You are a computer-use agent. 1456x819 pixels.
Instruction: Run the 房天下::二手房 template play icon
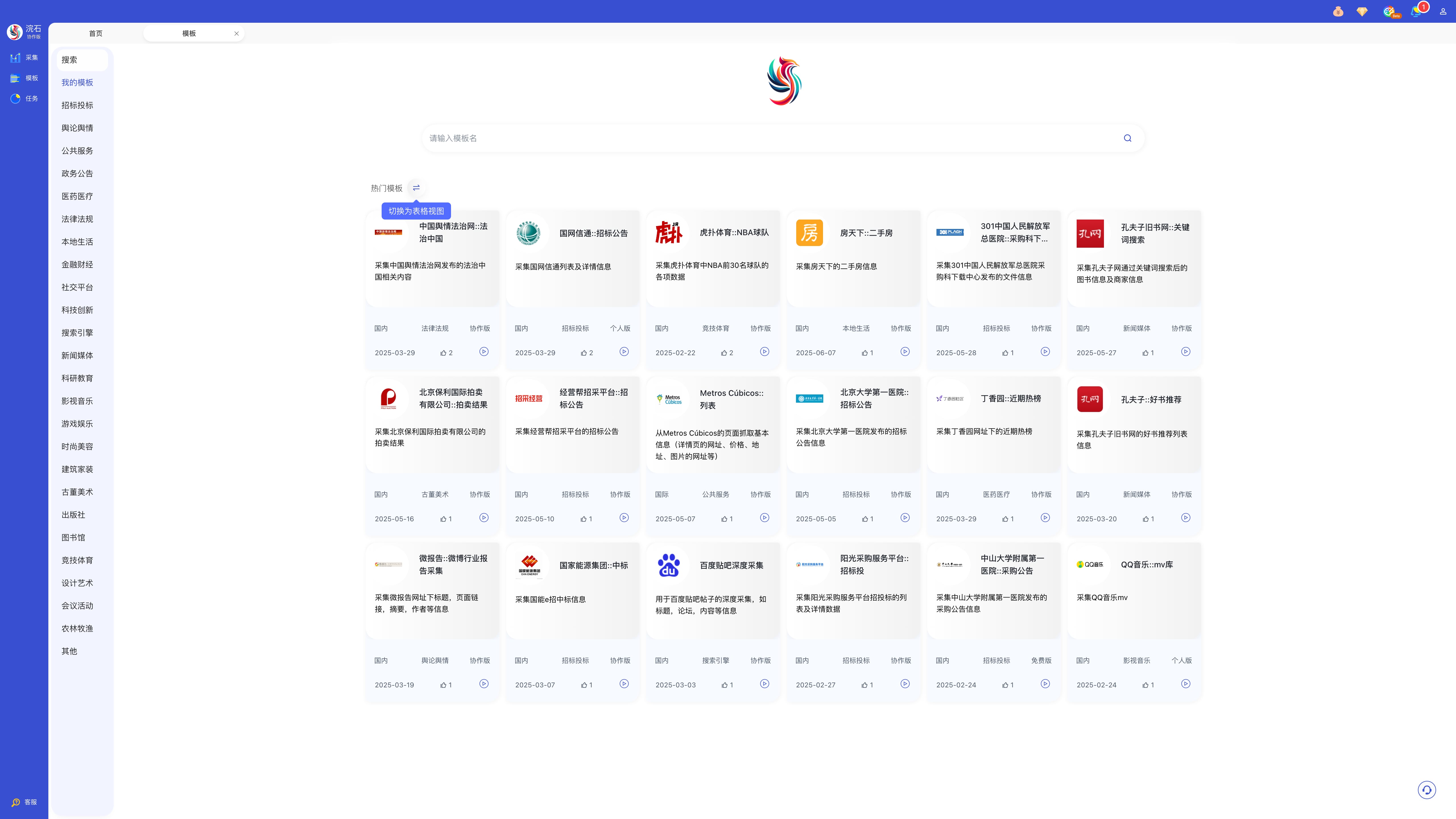[905, 351]
